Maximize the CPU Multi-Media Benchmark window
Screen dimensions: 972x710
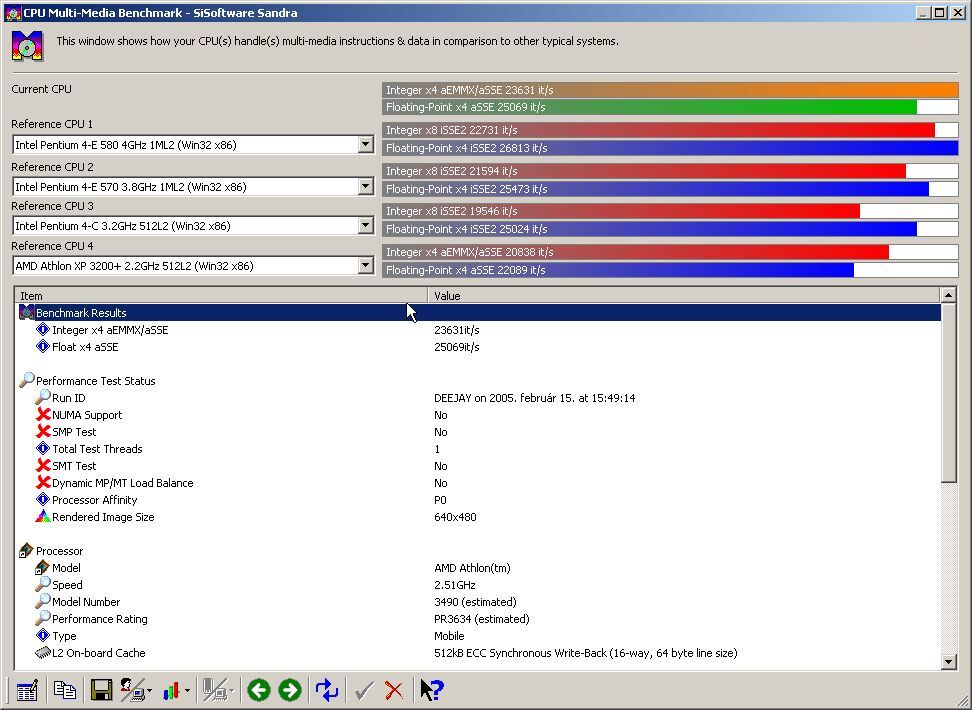[x=940, y=12]
